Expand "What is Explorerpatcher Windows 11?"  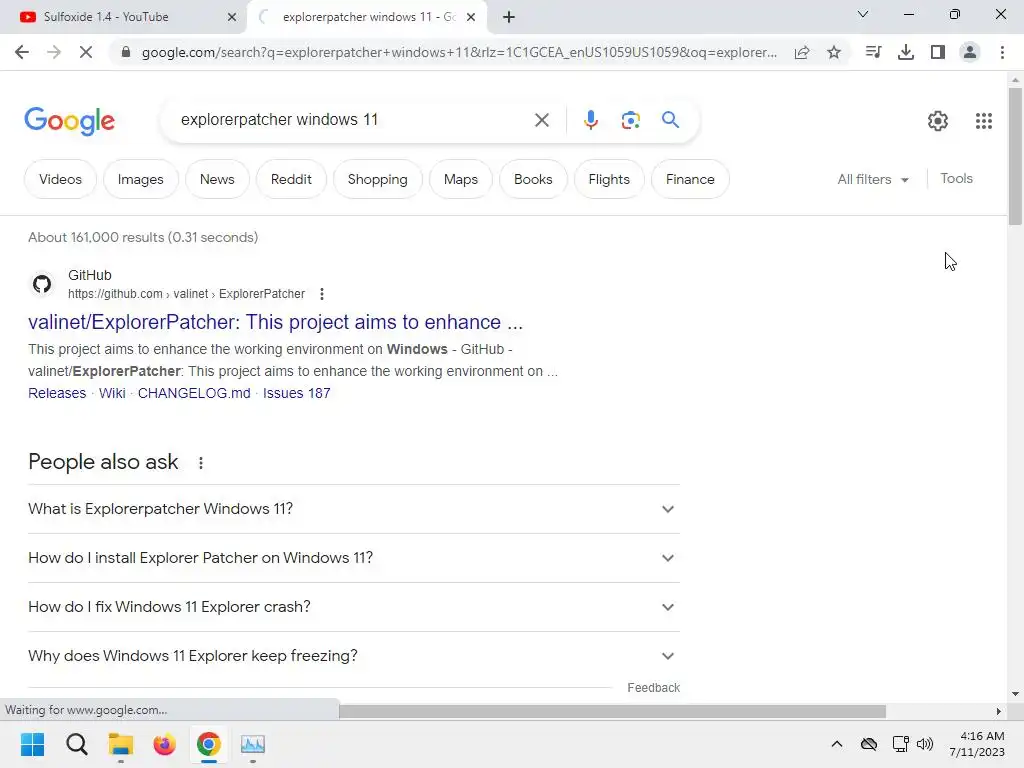click(x=353, y=509)
